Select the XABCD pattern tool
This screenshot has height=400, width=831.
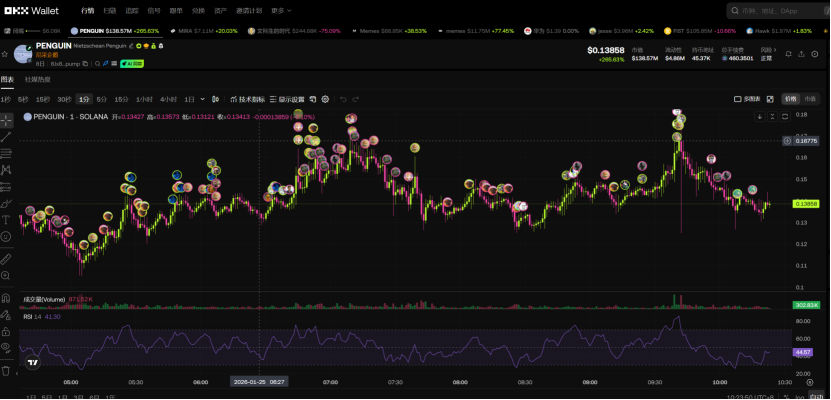(x=6, y=170)
